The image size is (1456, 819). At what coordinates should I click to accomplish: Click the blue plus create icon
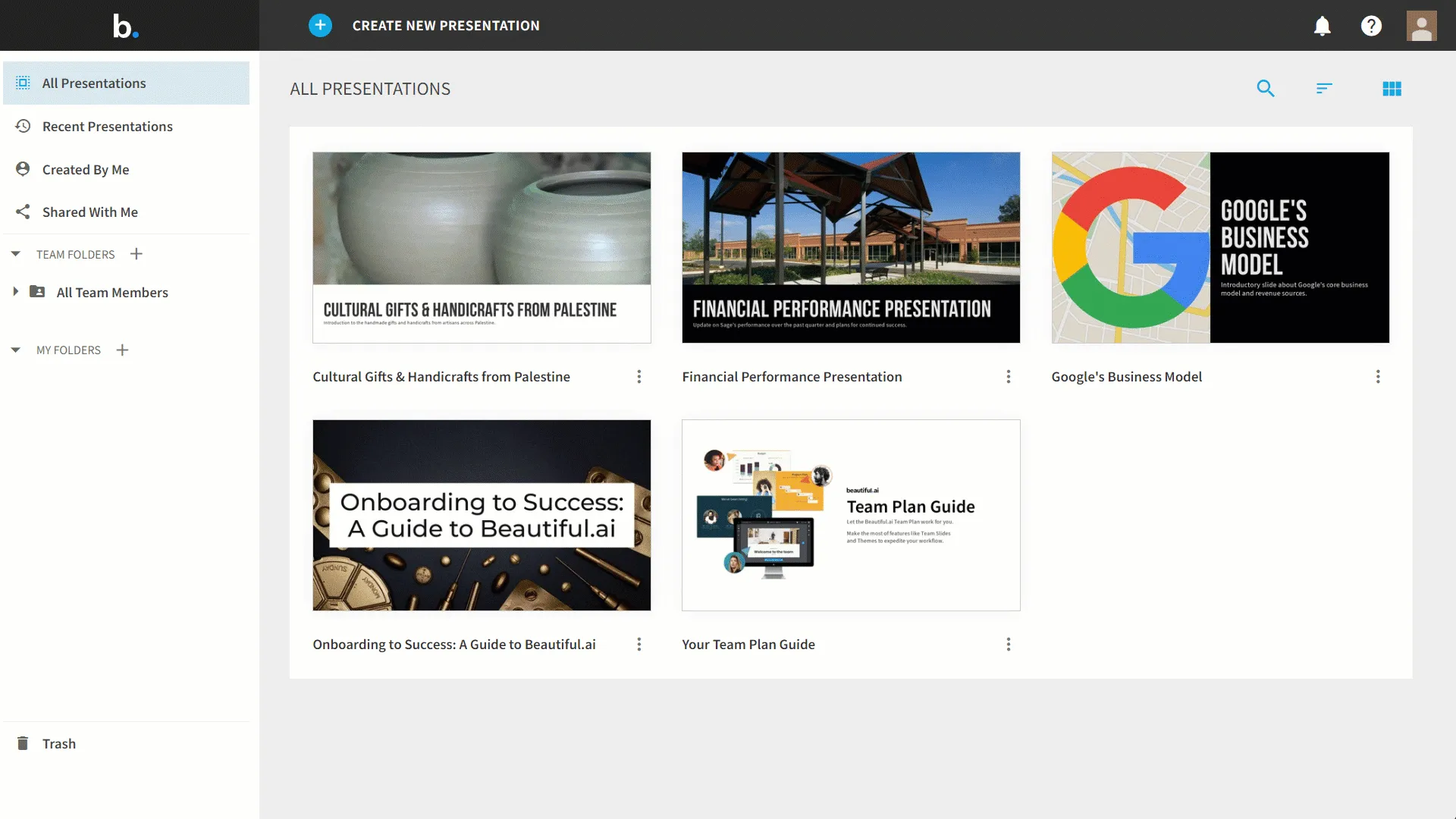(320, 25)
